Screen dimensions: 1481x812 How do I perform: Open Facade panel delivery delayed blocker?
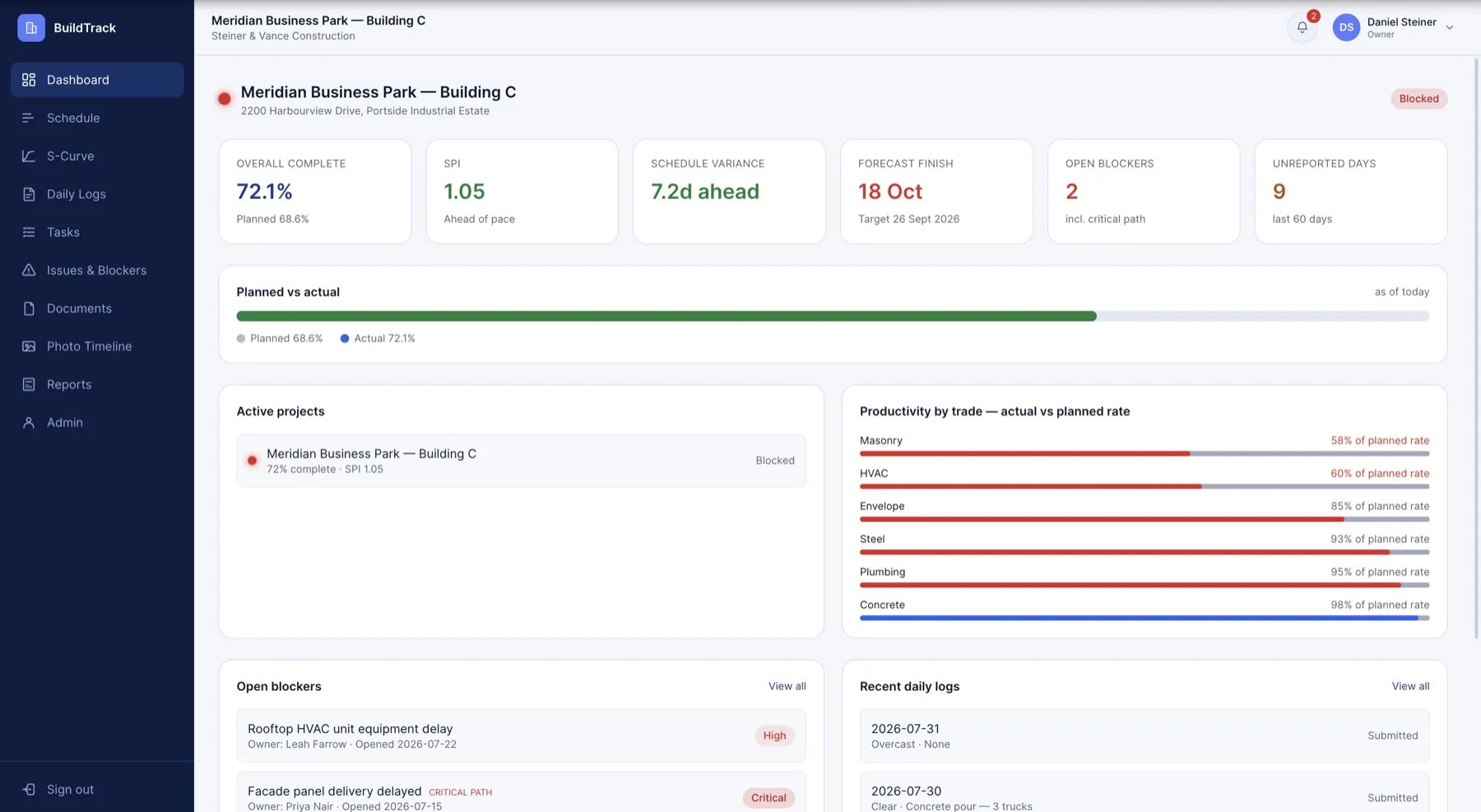pos(522,792)
